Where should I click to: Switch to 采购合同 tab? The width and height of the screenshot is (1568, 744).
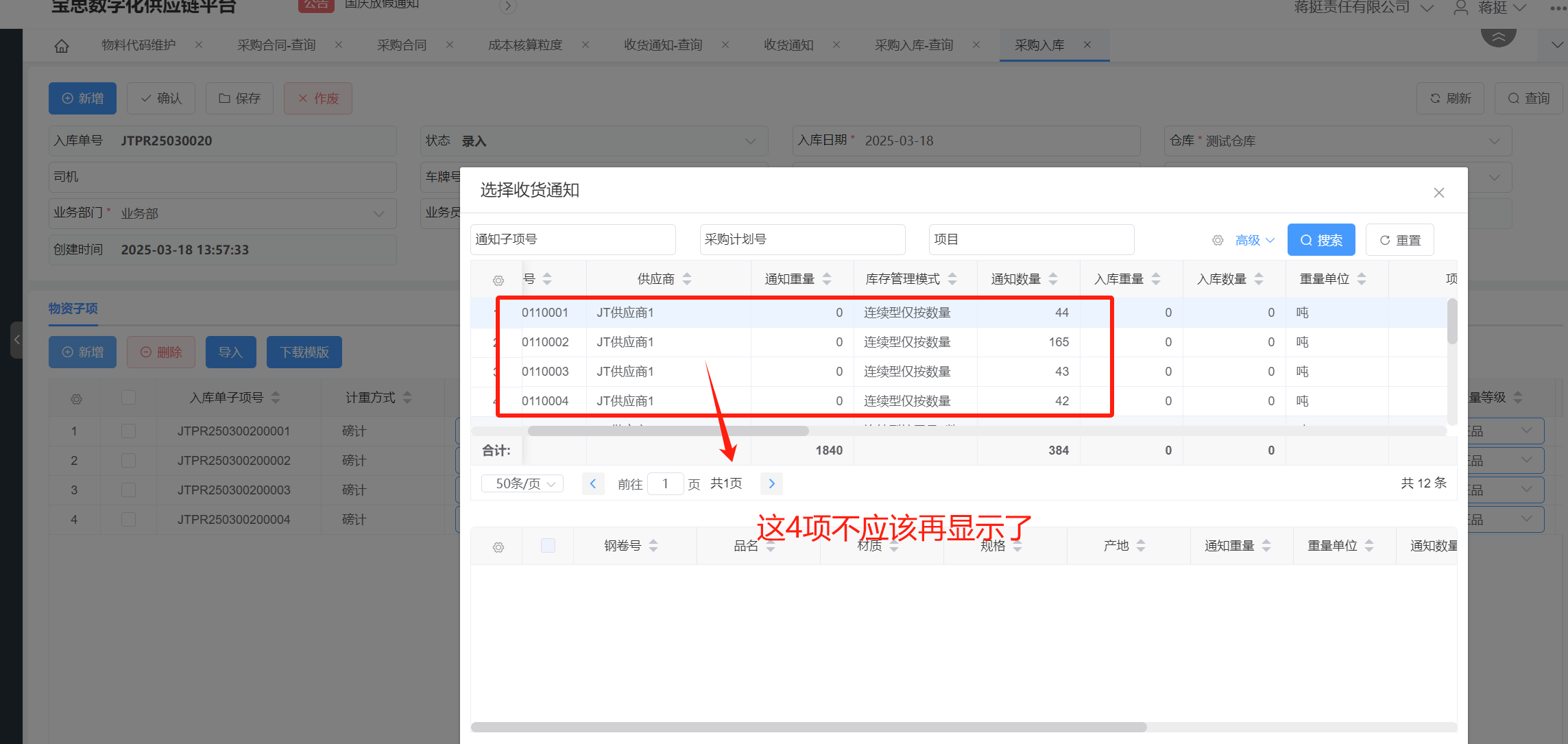[402, 45]
